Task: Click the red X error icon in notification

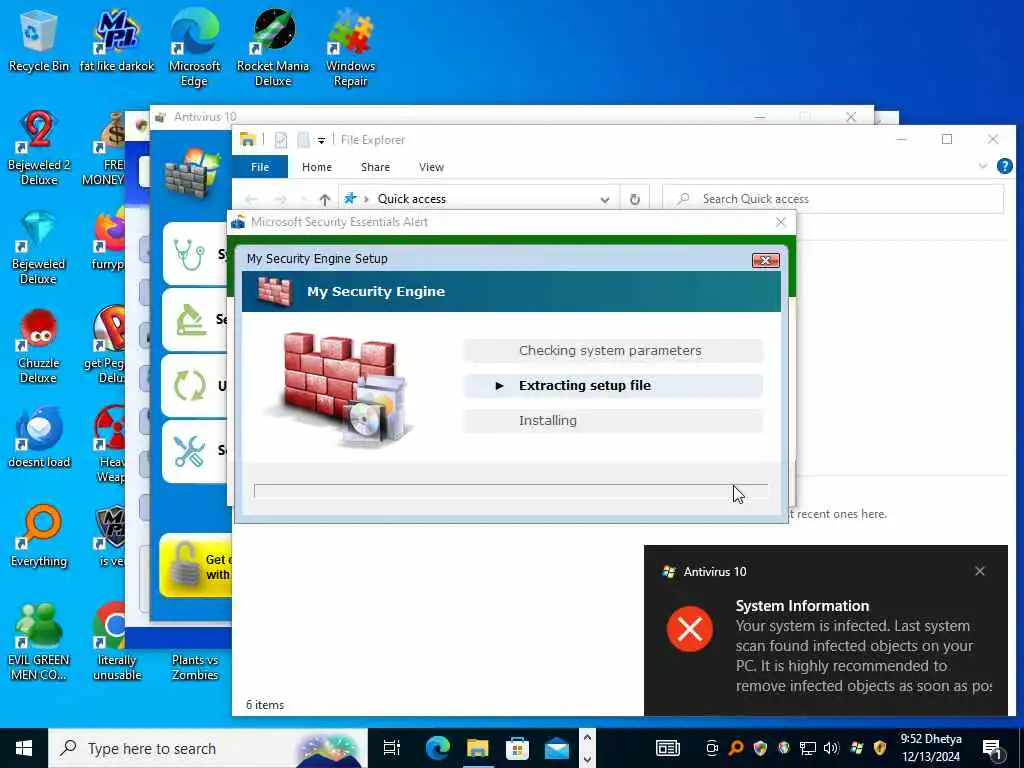Action: (690, 629)
